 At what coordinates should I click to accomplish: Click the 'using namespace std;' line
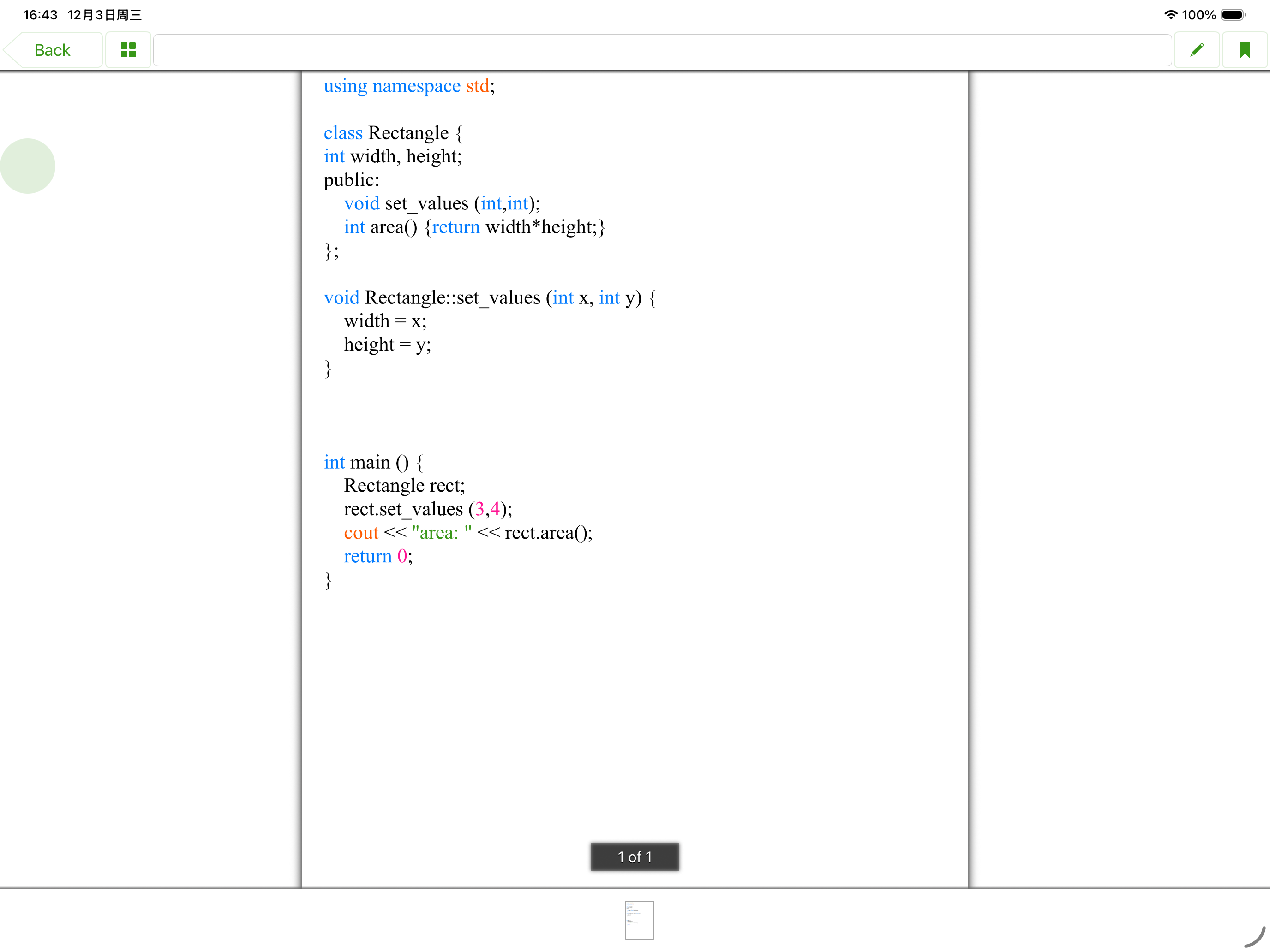[x=409, y=86]
